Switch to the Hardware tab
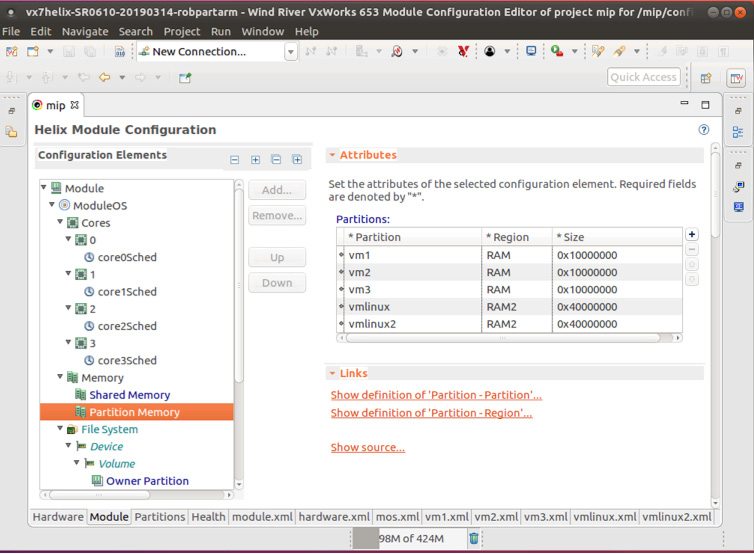The image size is (754, 554). (58, 517)
